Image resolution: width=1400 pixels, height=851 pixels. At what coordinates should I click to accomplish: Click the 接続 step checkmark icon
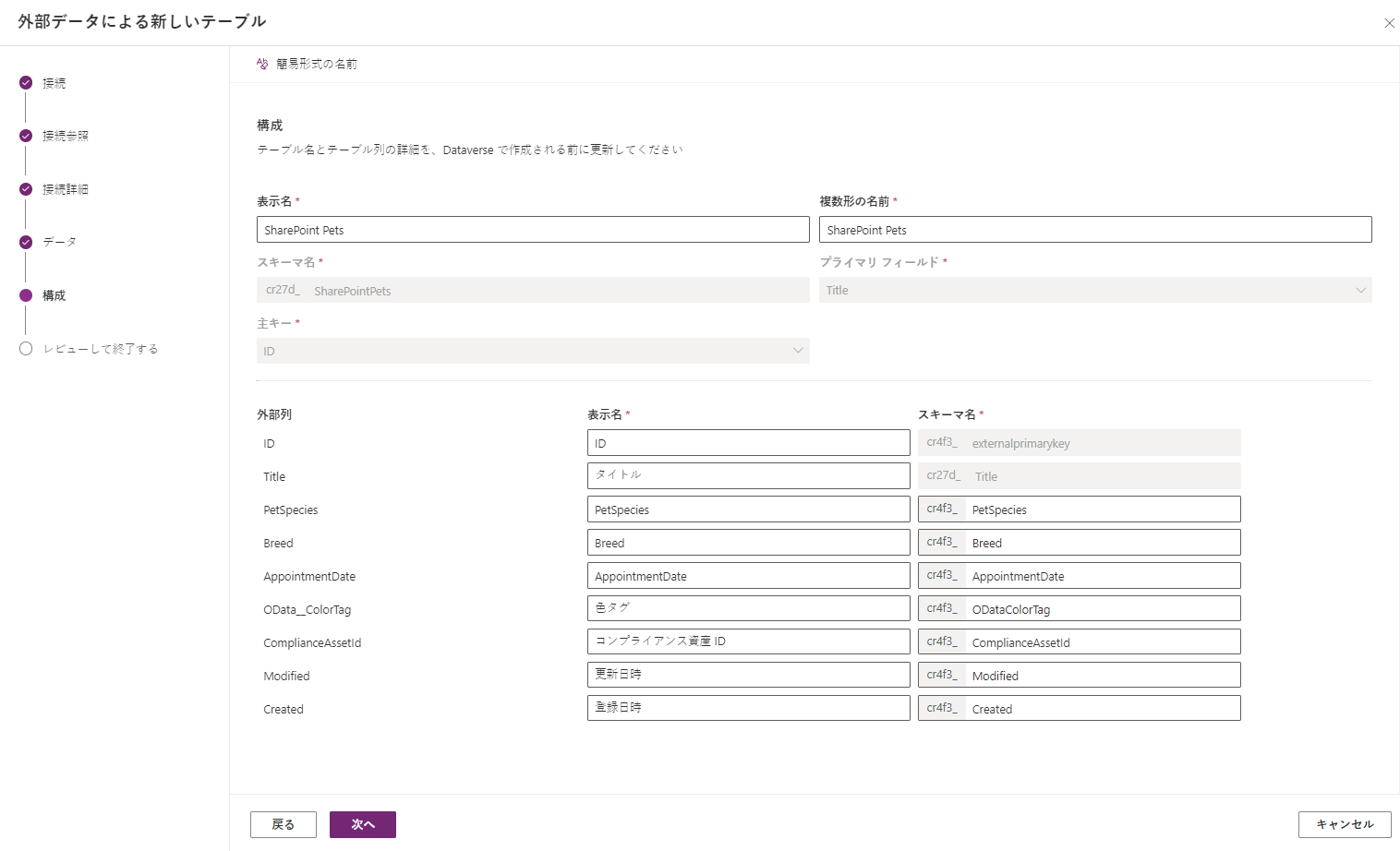(26, 83)
